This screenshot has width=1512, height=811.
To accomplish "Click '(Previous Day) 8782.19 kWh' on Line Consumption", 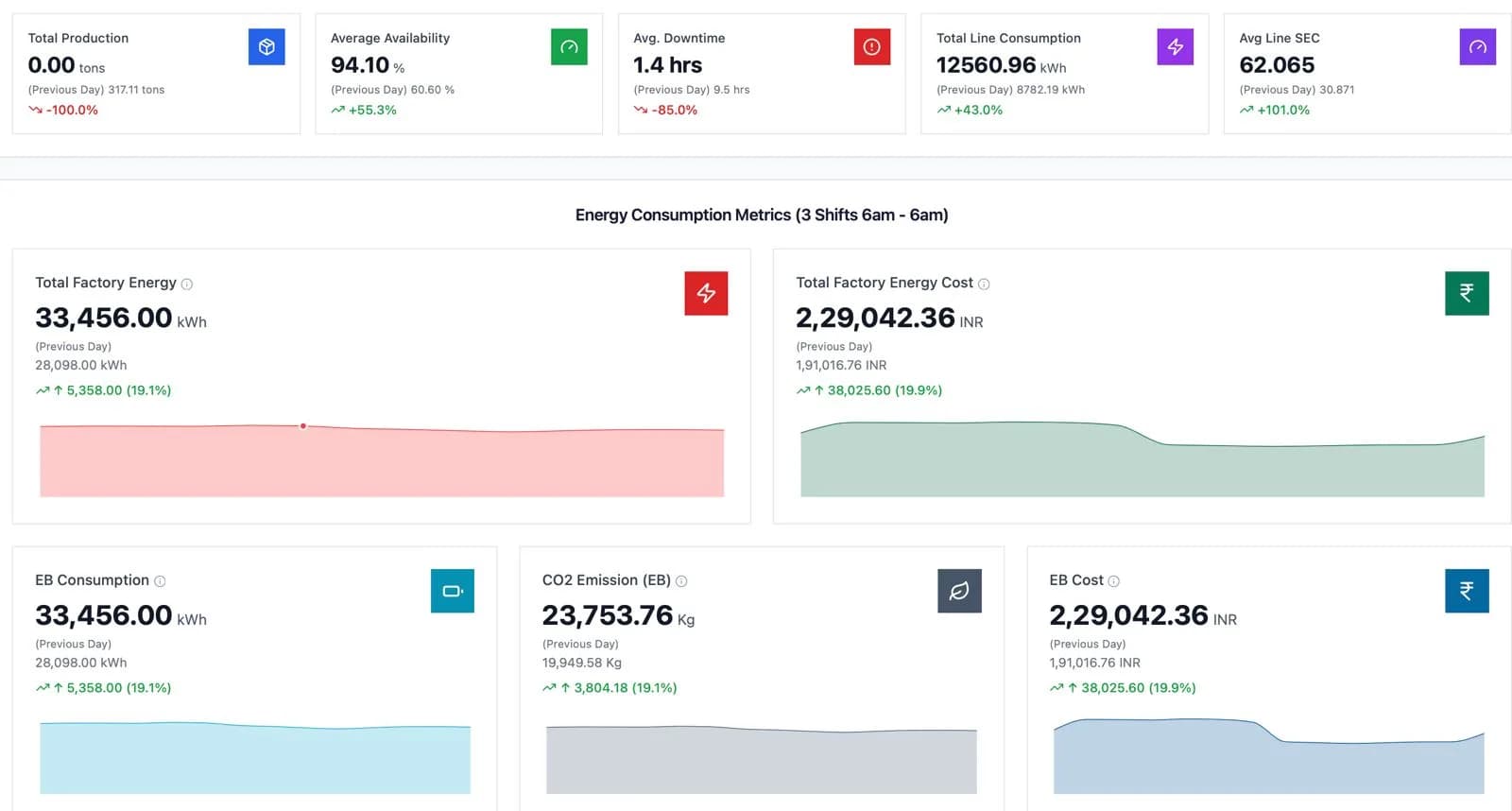I will click(1010, 90).
